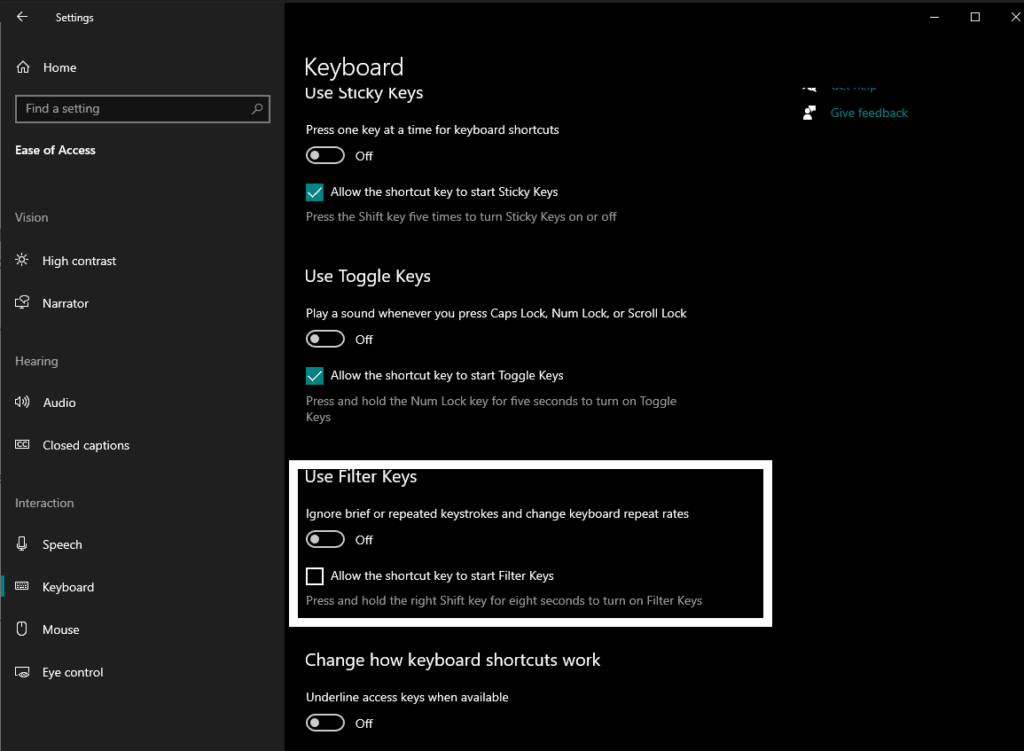Enable the Toggle Keys switch
The image size is (1024, 751).
coord(326,340)
